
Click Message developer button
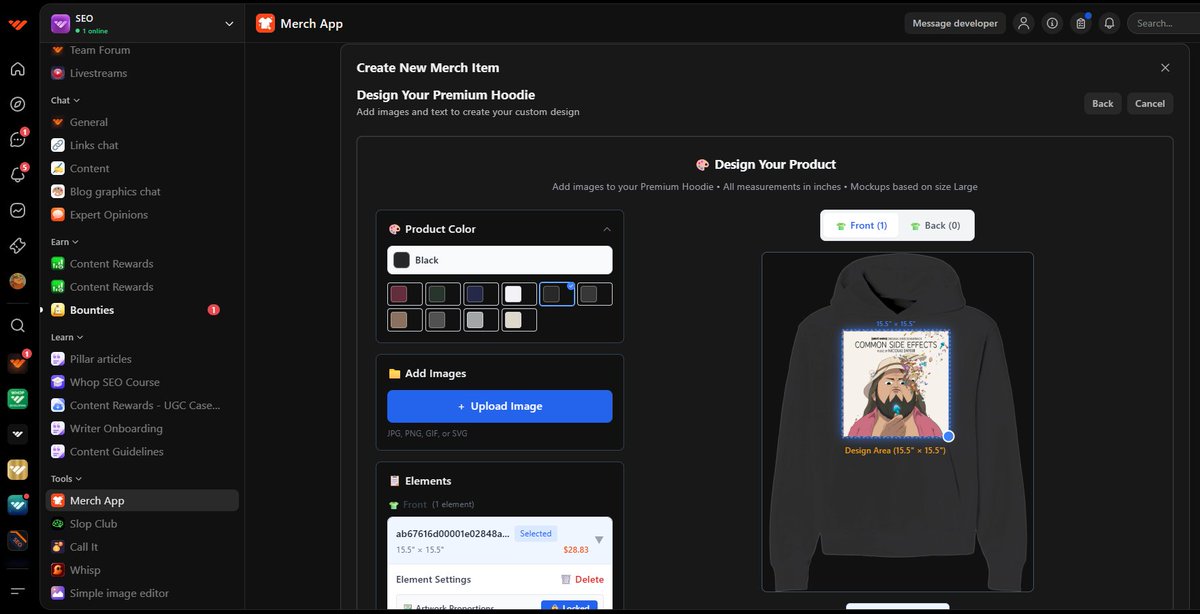coord(955,23)
